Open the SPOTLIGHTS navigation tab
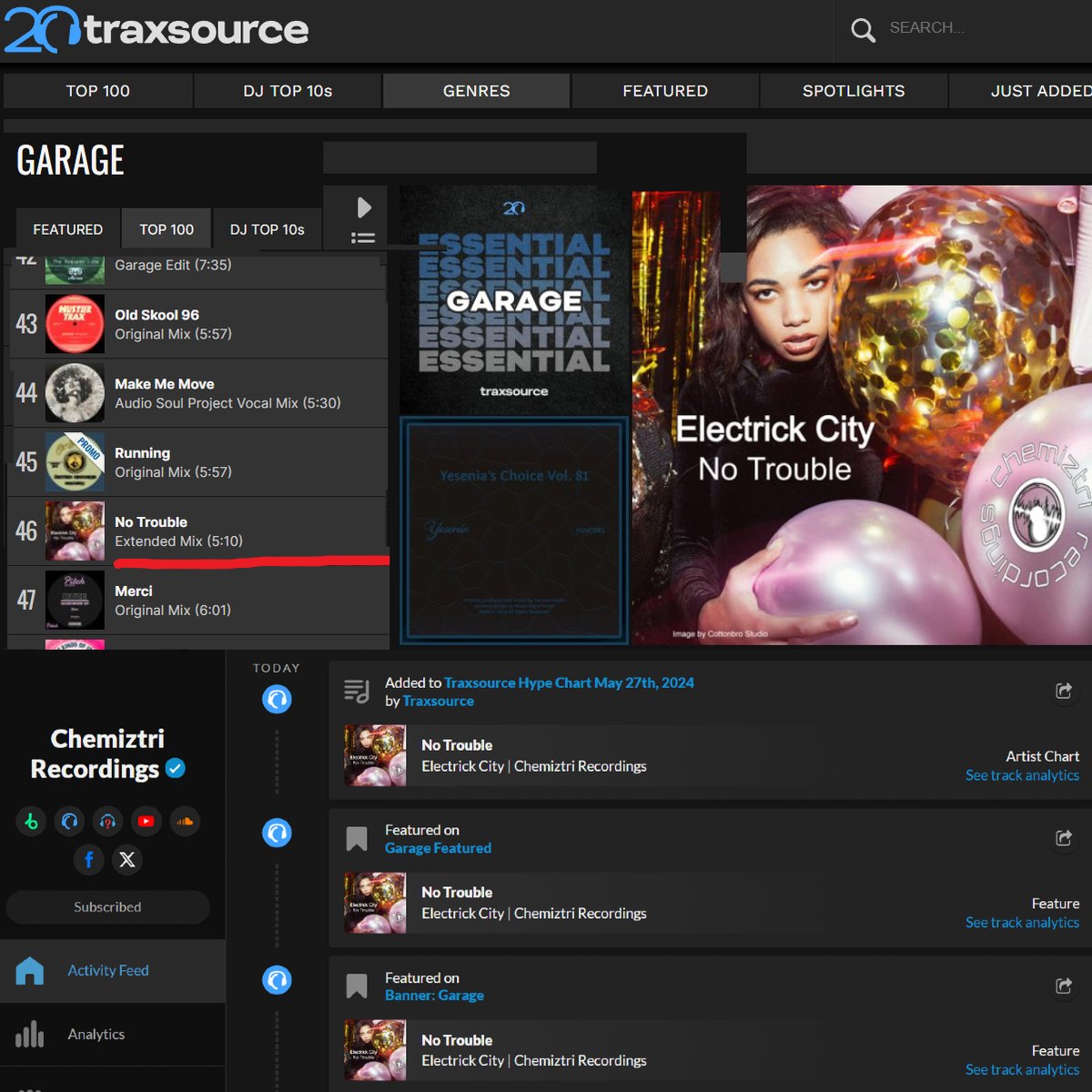This screenshot has width=1092, height=1092. click(x=854, y=91)
